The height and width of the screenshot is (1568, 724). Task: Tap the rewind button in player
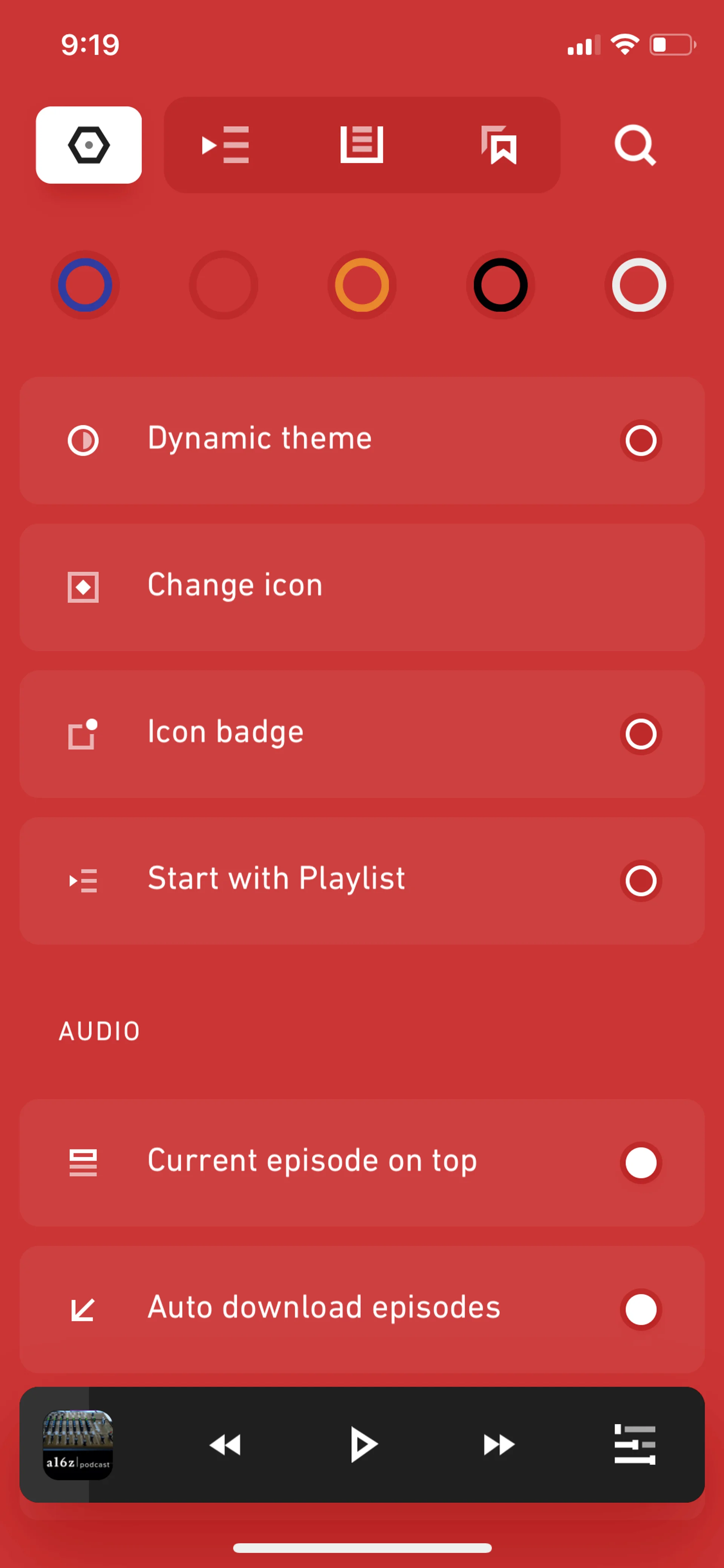[x=225, y=1444]
